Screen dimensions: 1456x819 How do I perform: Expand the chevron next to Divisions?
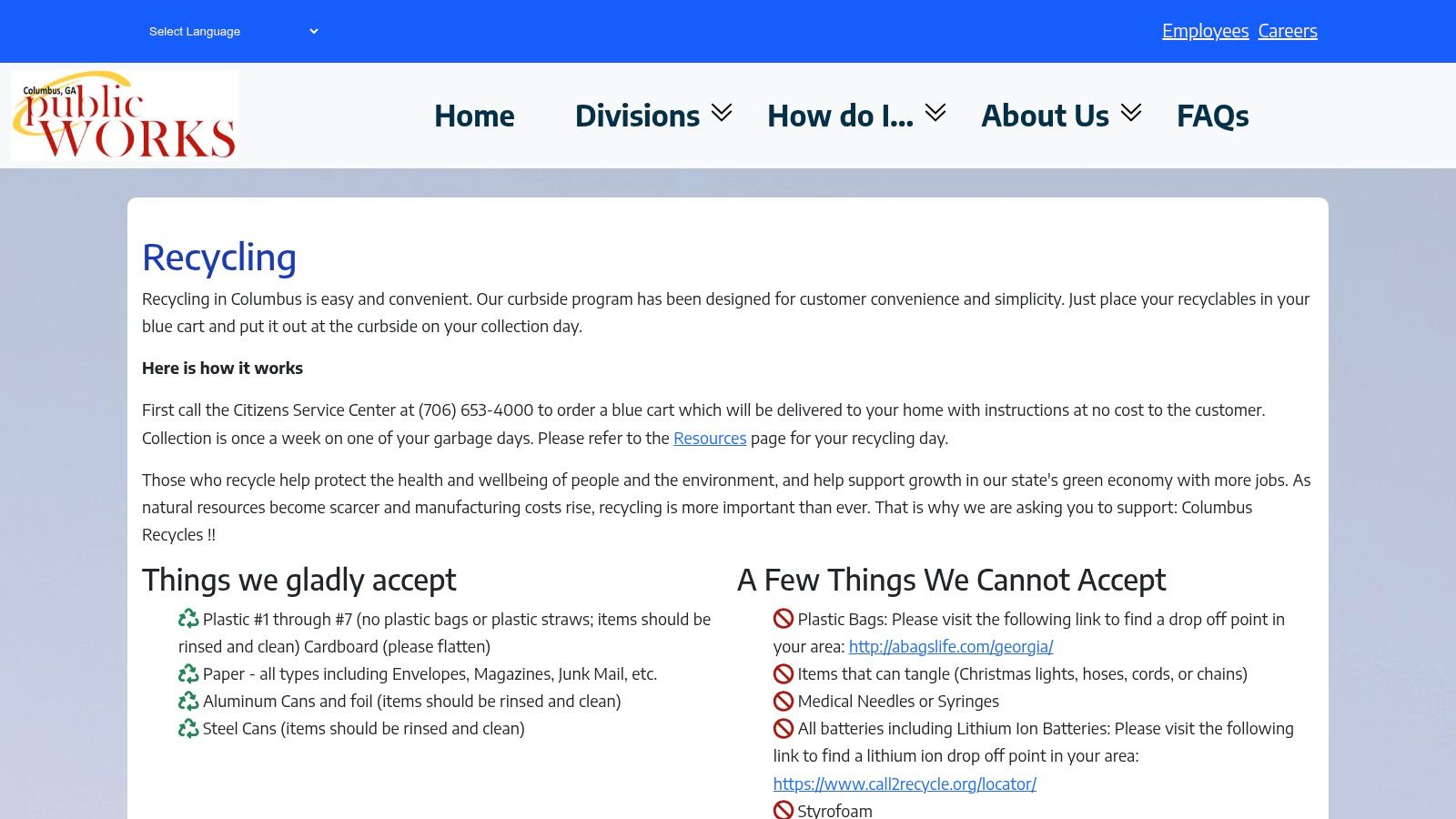click(722, 113)
